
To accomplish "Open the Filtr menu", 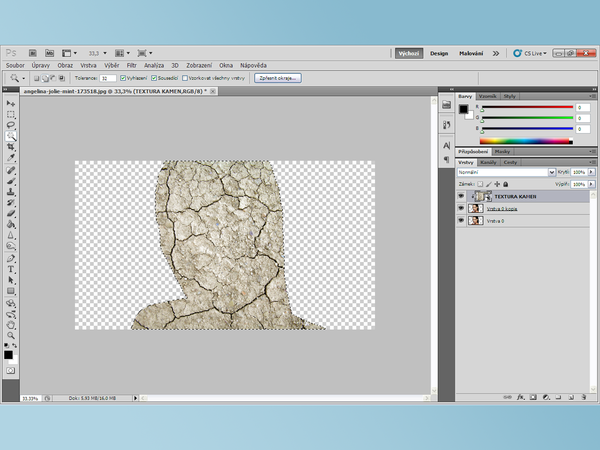I will (131, 65).
